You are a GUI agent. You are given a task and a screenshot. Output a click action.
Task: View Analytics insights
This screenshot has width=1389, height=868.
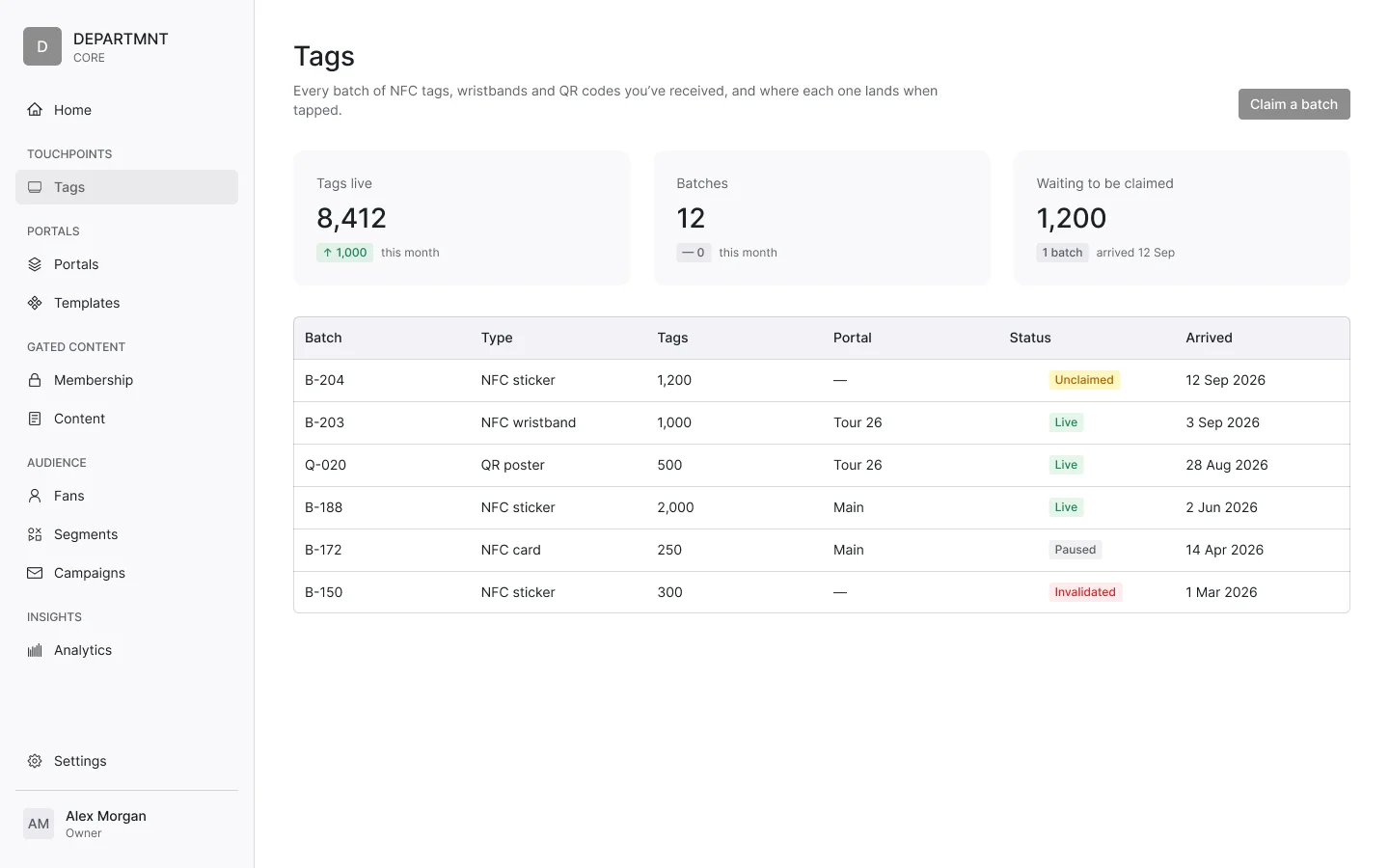click(126, 650)
